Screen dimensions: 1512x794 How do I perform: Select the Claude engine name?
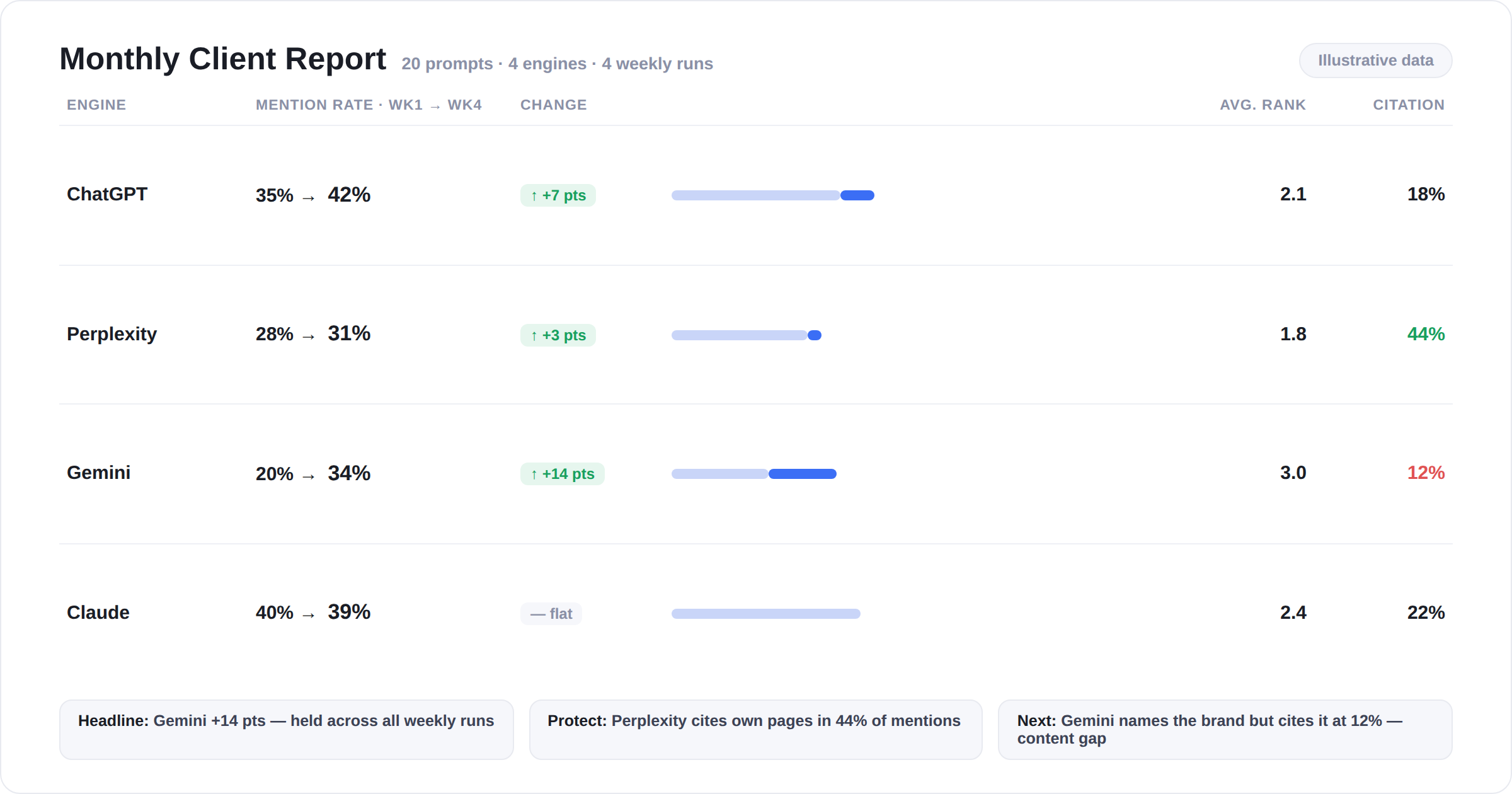pos(98,613)
